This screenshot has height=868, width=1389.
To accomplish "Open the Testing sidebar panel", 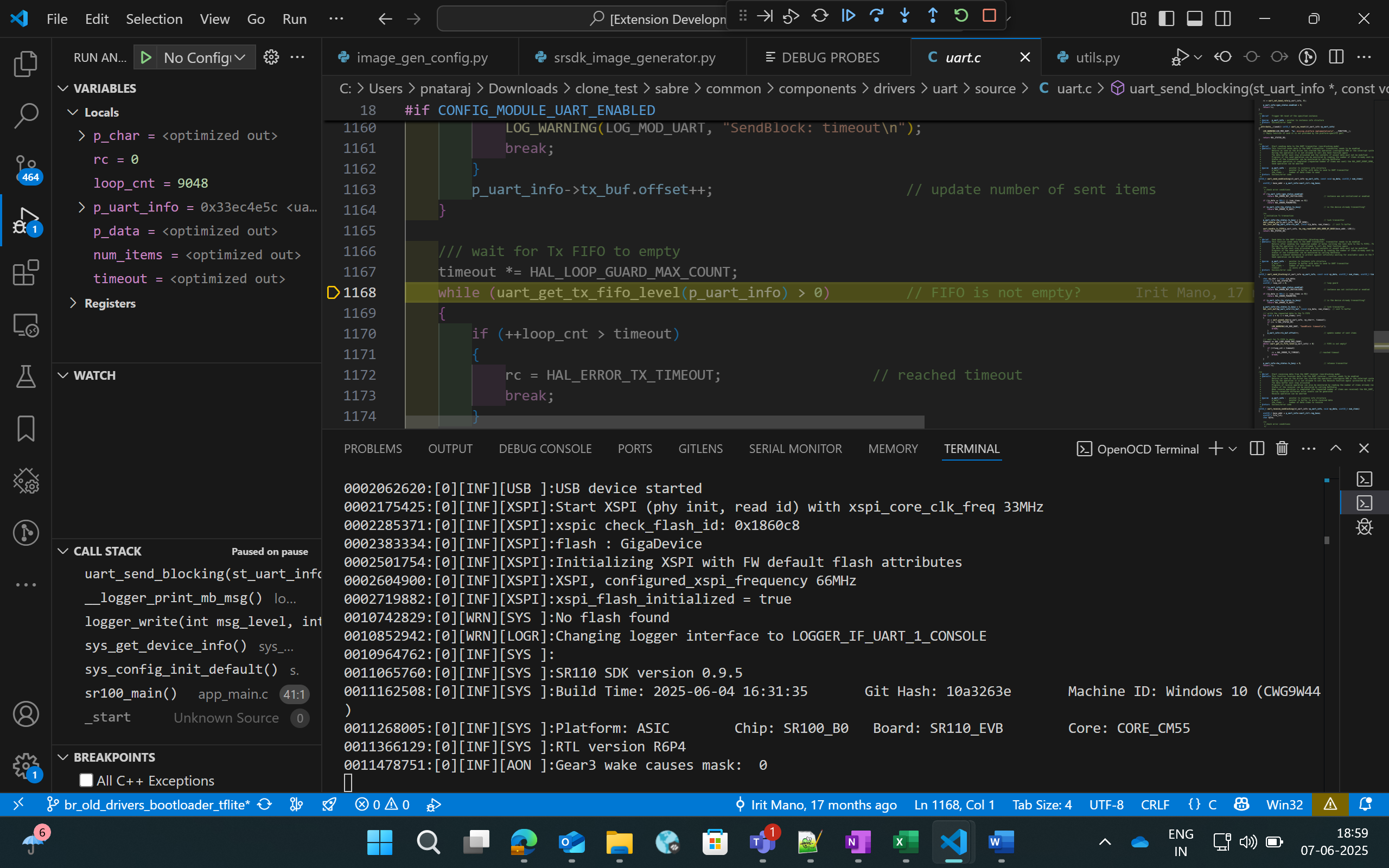I will 26,376.
